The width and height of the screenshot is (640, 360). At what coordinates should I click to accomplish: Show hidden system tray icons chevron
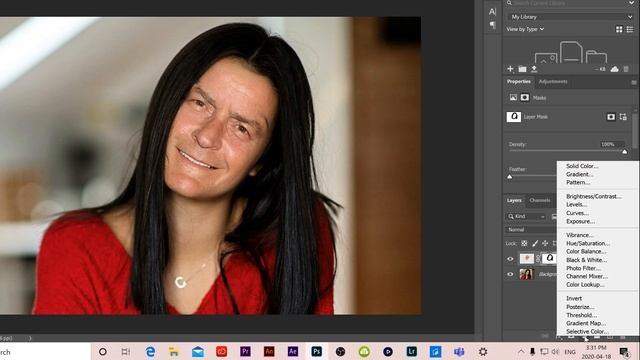pos(521,351)
